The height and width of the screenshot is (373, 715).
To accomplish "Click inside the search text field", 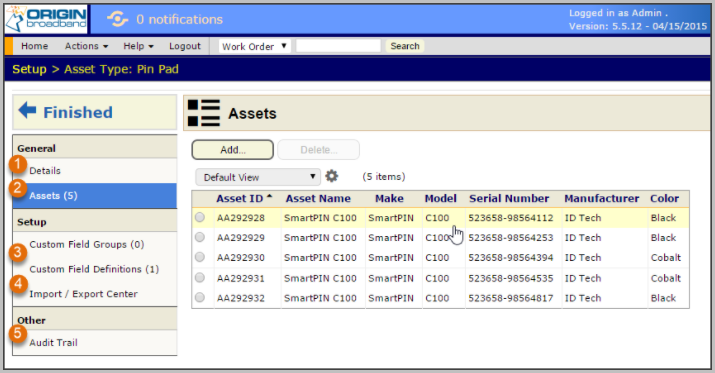I will [338, 46].
